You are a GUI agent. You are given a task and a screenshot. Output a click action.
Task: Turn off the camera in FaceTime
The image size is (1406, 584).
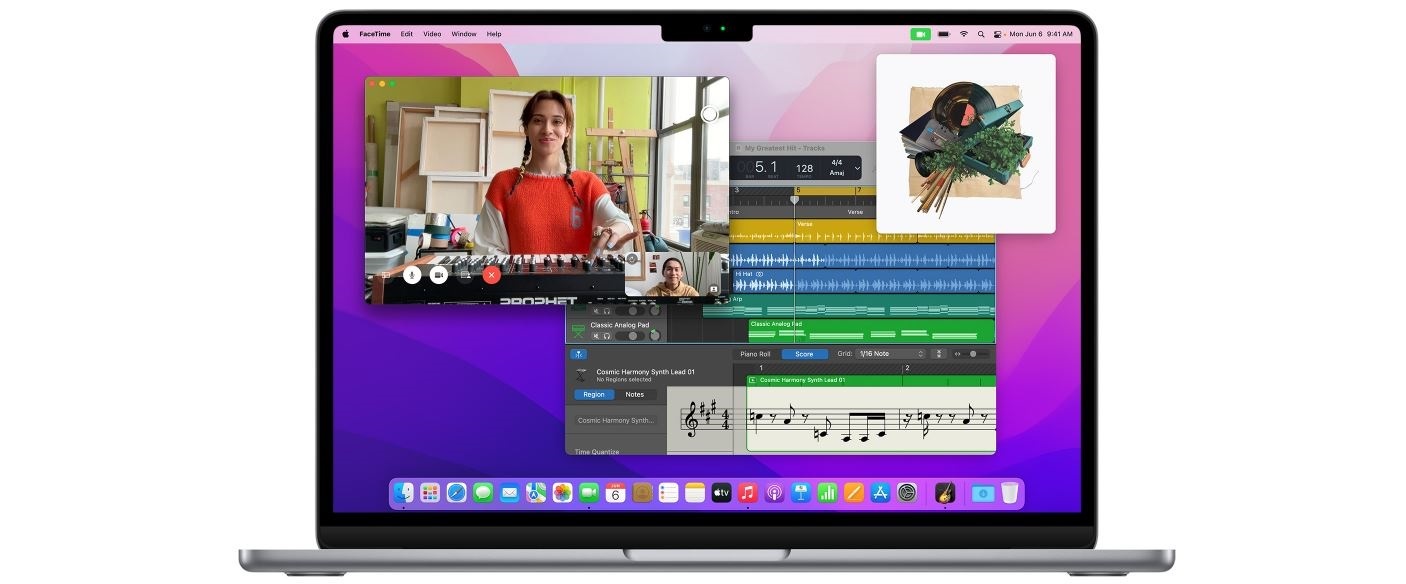coord(438,274)
